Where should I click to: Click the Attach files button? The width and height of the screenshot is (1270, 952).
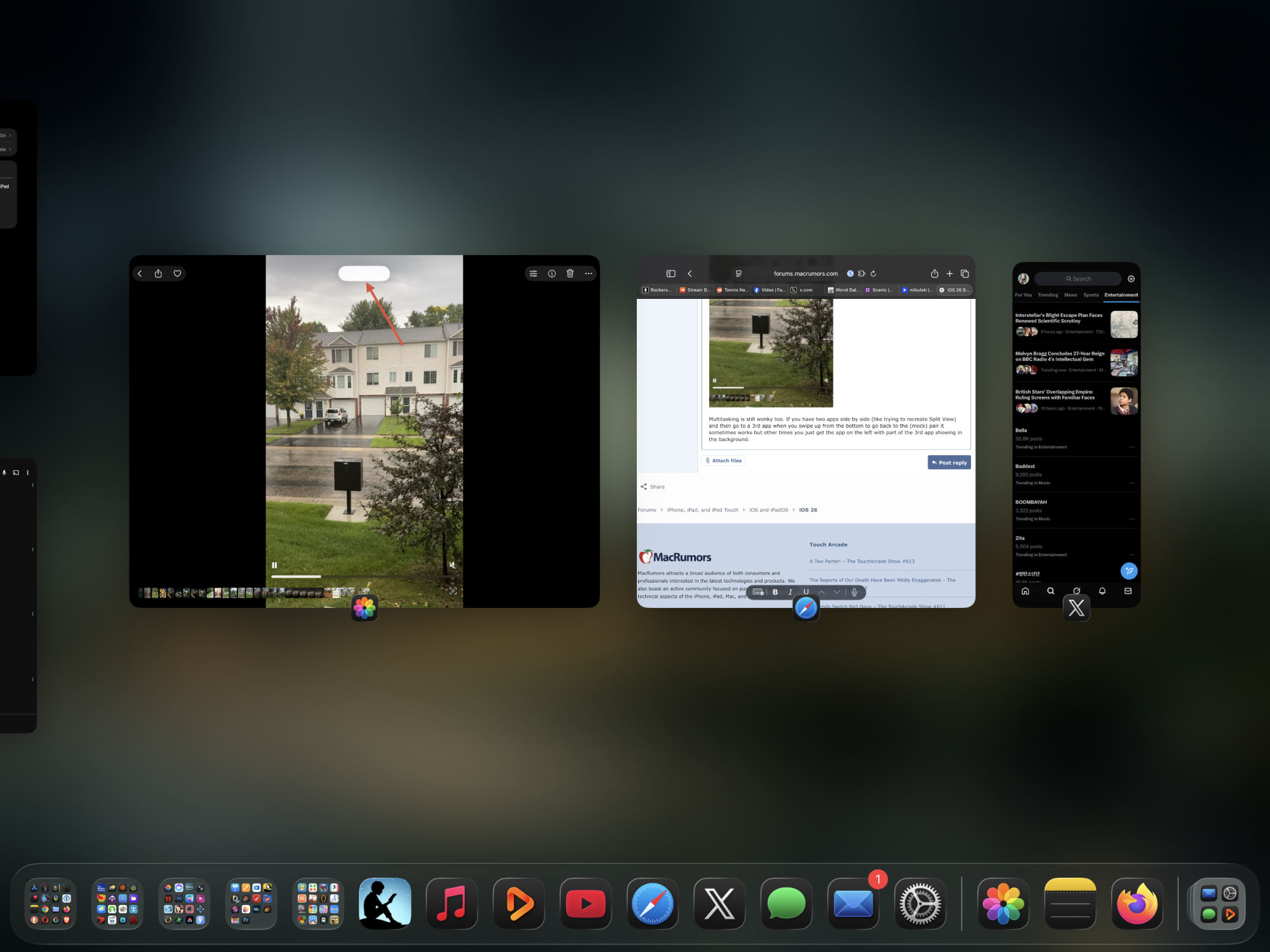coord(724,461)
